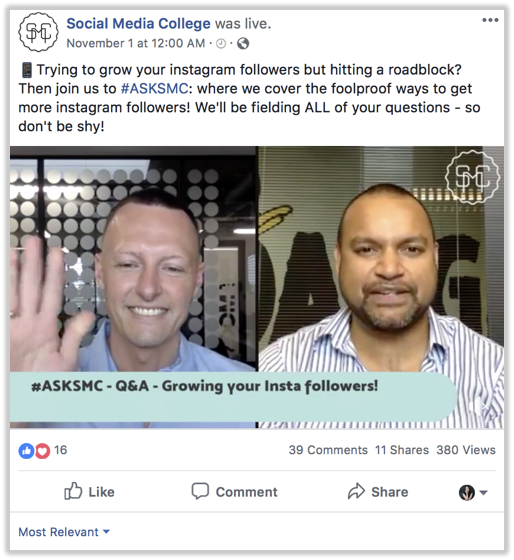The width and height of the screenshot is (514, 560).
Task: Click the clock scheduled-time icon
Action: click(x=221, y=44)
